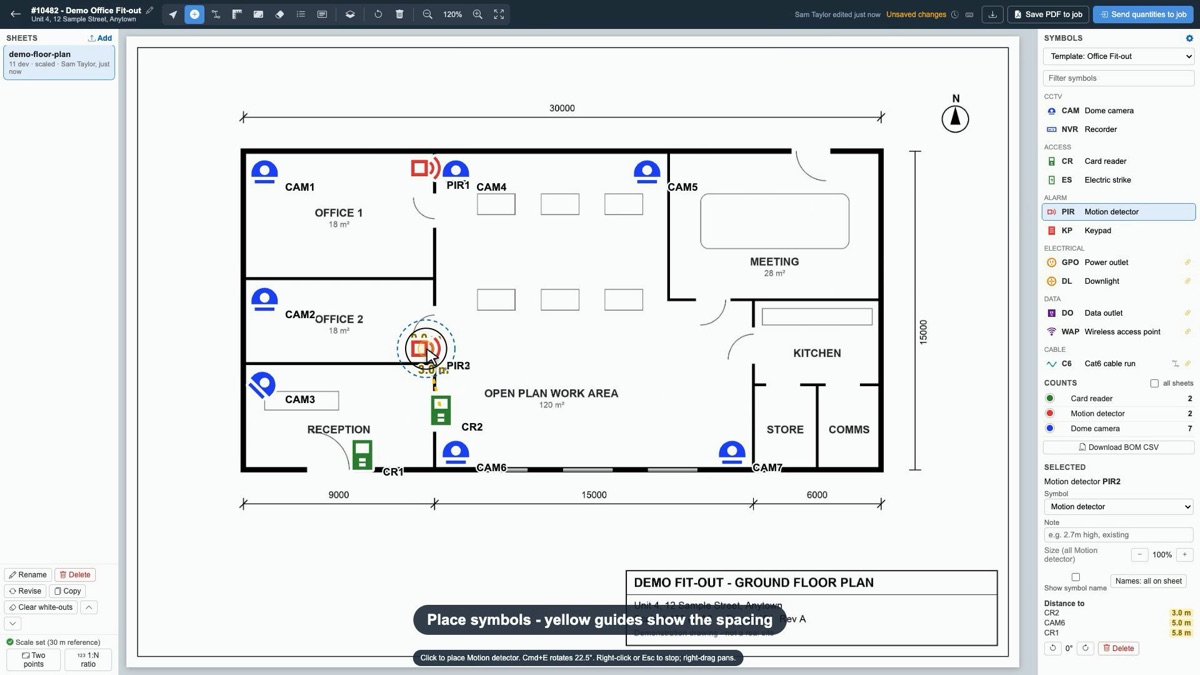Collapse sheet actions with up chevron
Viewport: 1200px width, 675px height.
click(x=89, y=607)
